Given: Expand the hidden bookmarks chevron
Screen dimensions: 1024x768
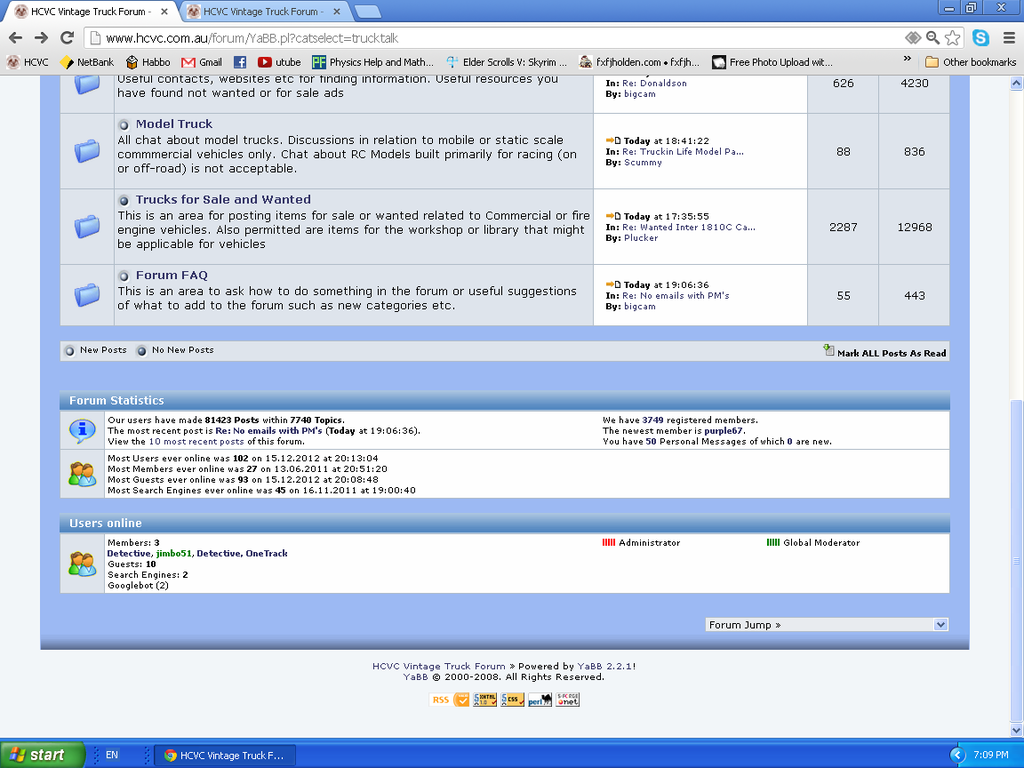Looking at the screenshot, I should [x=907, y=60].
